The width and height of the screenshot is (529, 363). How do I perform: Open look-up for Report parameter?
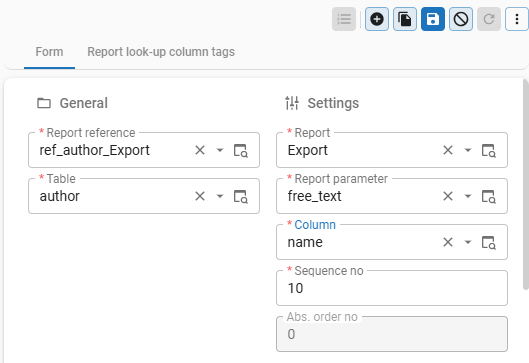pyautogui.click(x=489, y=196)
